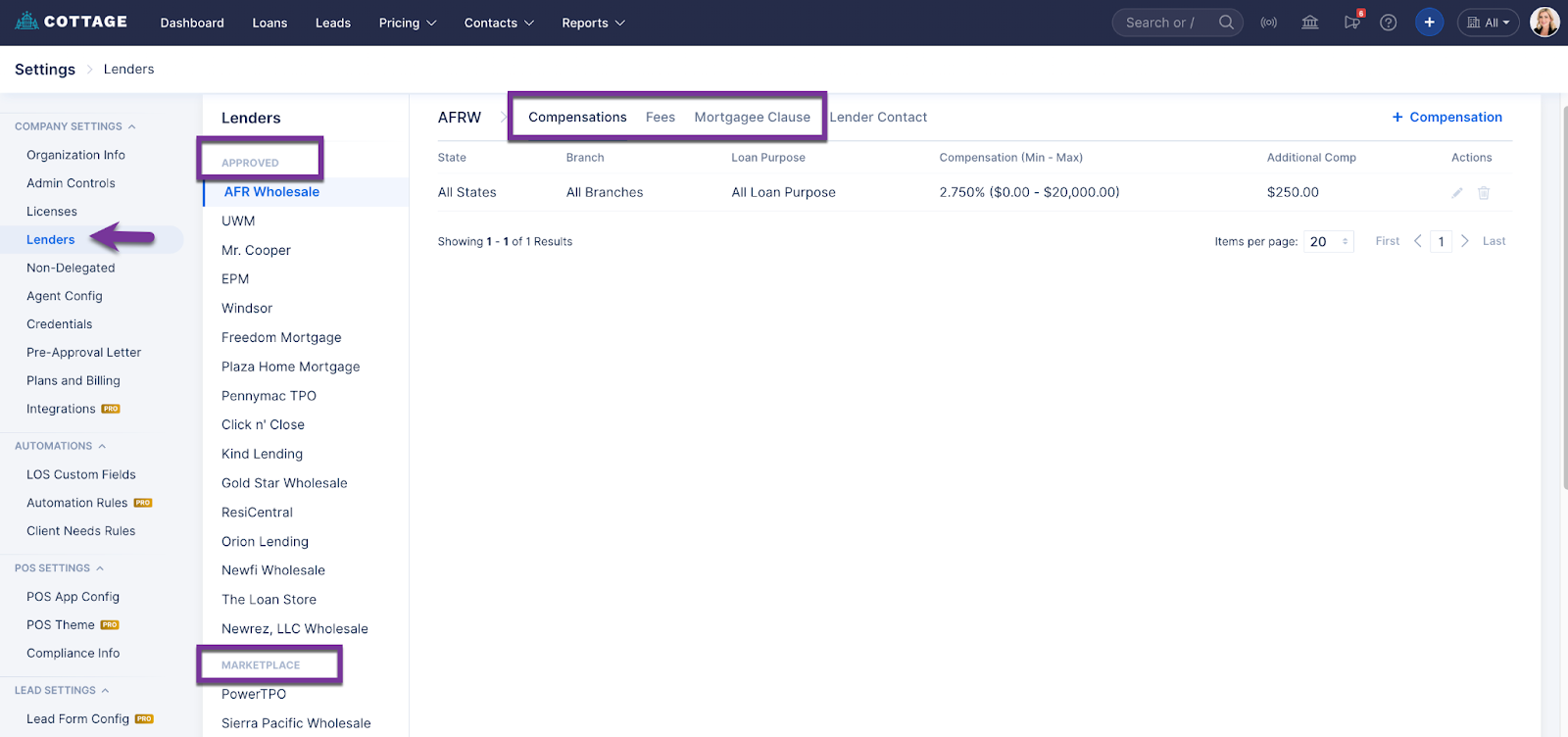The image size is (1568, 737).
Task: Collapse the POS Settings section
Action: point(59,568)
